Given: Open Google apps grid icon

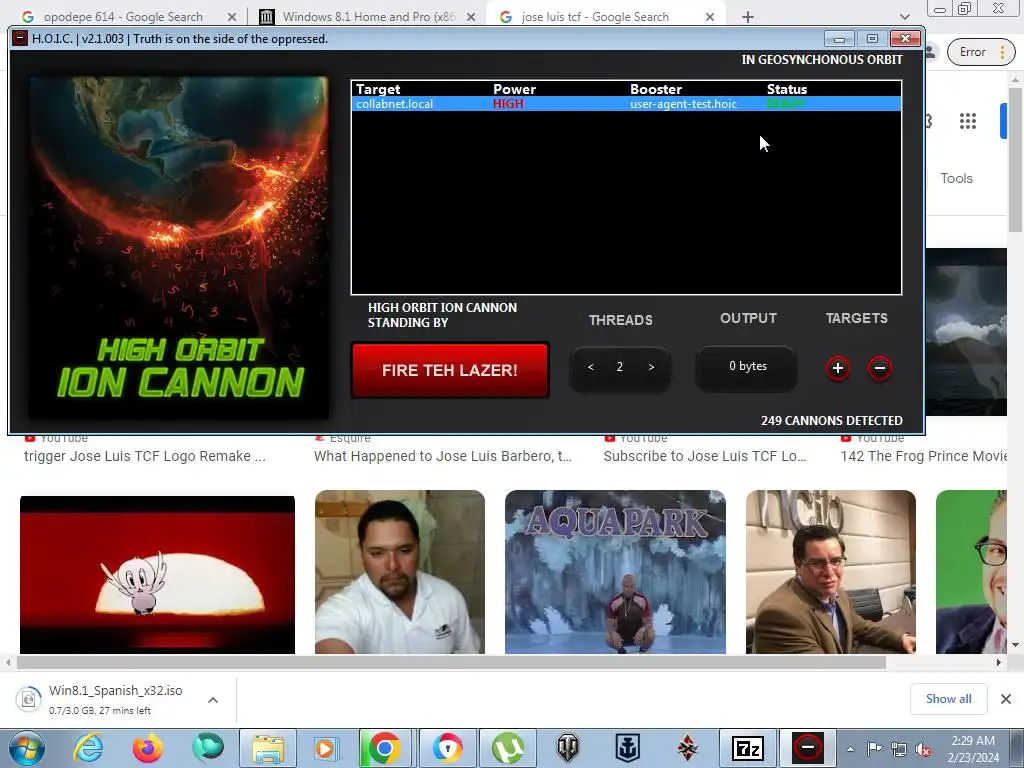Looking at the screenshot, I should click(968, 121).
